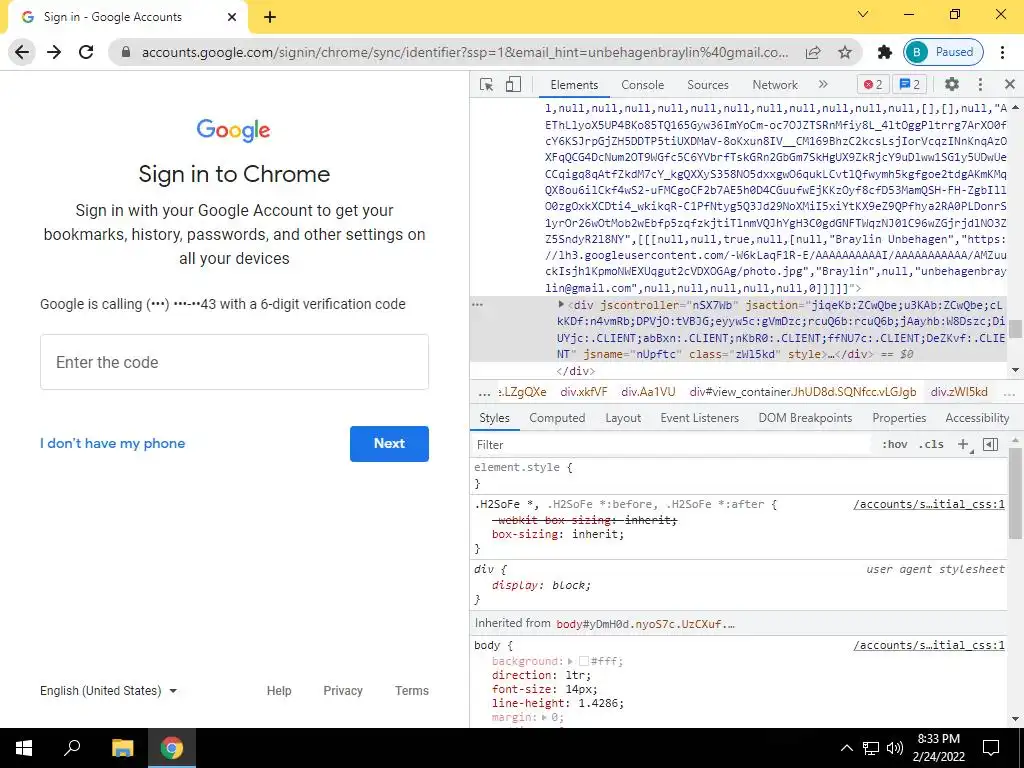The height and width of the screenshot is (768, 1024).
Task: Open the Styles pane tab
Action: [494, 418]
